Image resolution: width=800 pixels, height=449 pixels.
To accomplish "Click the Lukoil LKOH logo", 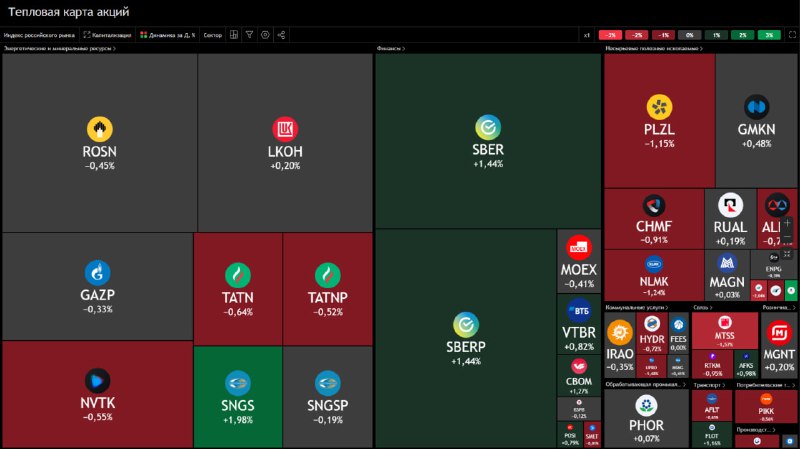I will pyautogui.click(x=285, y=129).
